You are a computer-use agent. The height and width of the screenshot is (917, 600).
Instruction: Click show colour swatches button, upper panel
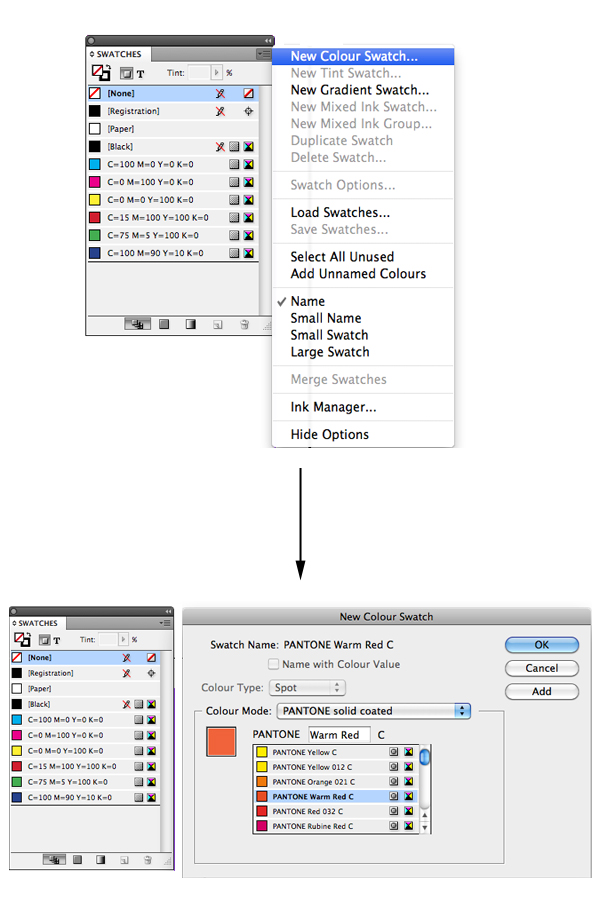click(164, 324)
